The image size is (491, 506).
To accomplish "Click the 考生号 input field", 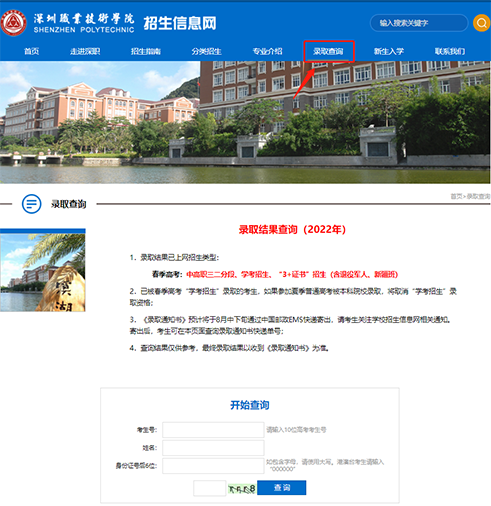I will point(213,430).
